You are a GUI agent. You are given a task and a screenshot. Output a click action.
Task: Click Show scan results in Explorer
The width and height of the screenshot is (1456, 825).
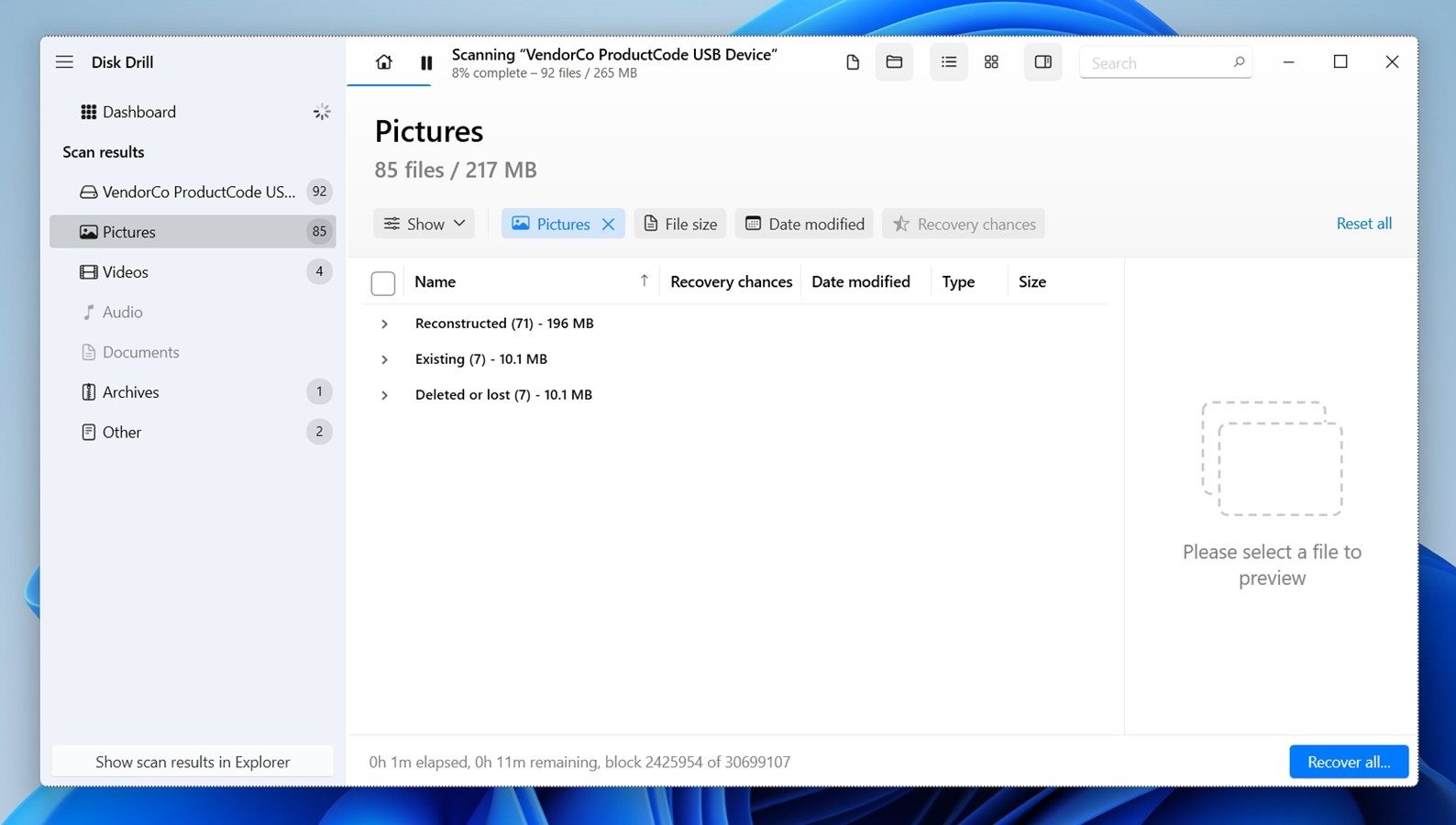click(193, 762)
